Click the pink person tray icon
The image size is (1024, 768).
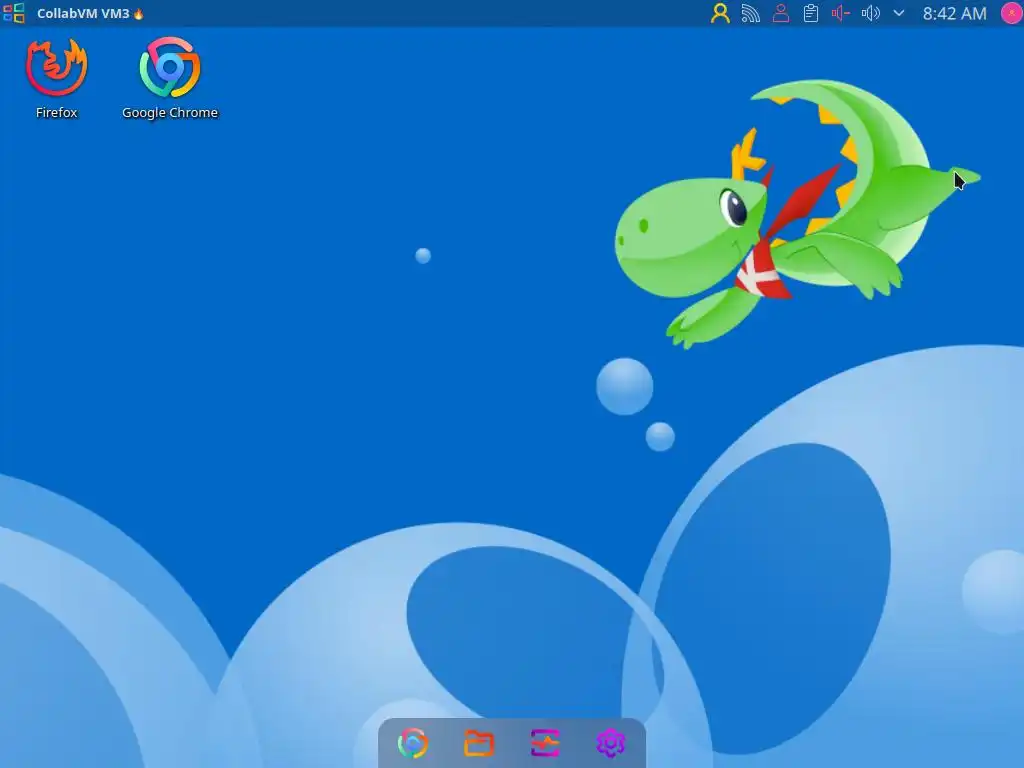pyautogui.click(x=780, y=14)
